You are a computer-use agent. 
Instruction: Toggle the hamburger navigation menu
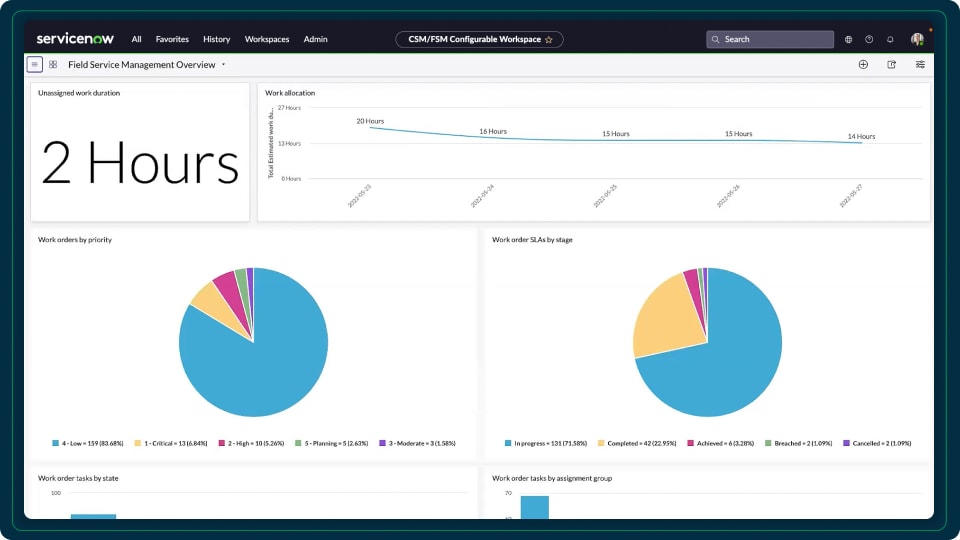35,64
